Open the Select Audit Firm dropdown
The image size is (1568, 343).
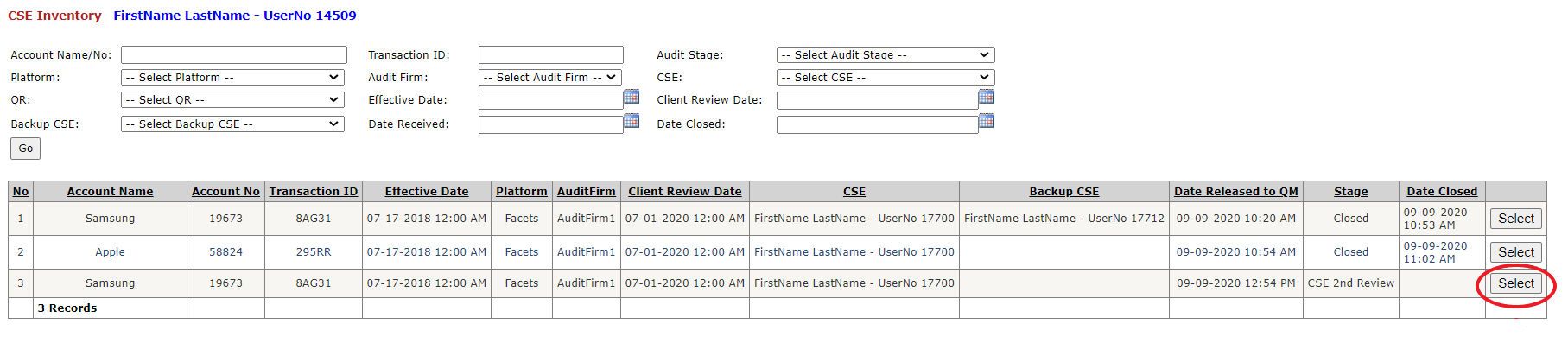tap(550, 78)
